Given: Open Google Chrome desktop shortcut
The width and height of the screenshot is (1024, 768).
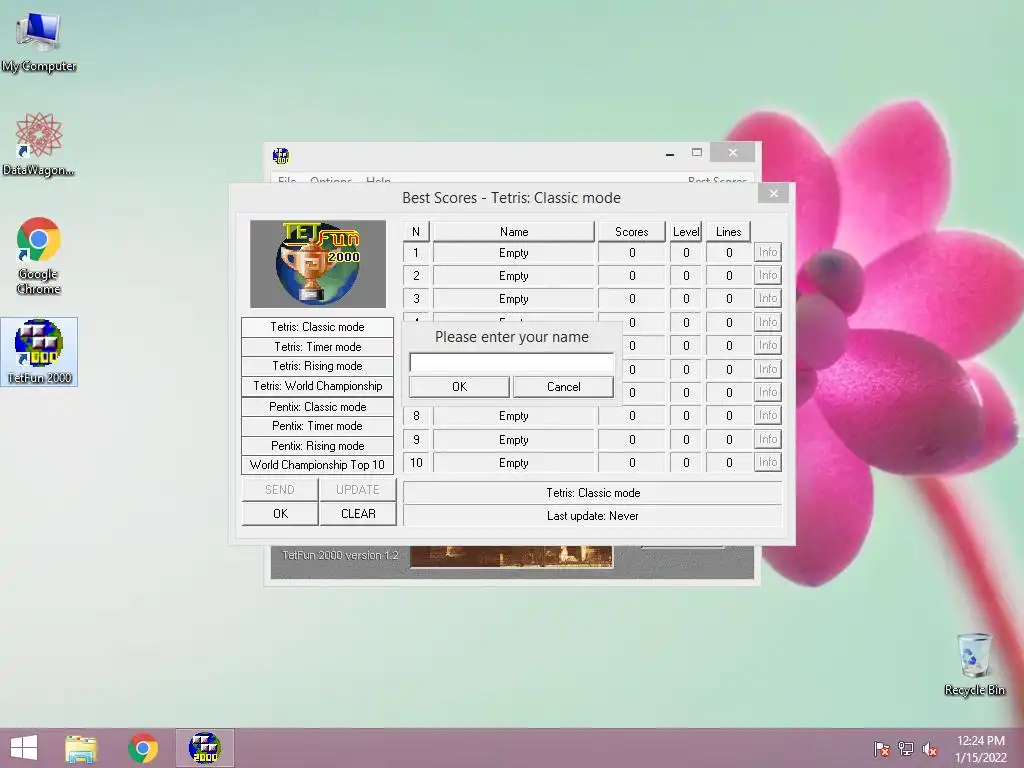Looking at the screenshot, I should tap(39, 255).
